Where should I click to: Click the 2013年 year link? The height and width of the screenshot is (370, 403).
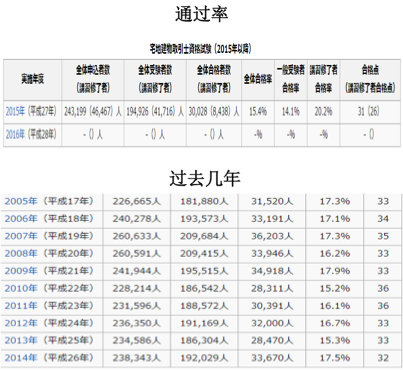tap(21, 340)
